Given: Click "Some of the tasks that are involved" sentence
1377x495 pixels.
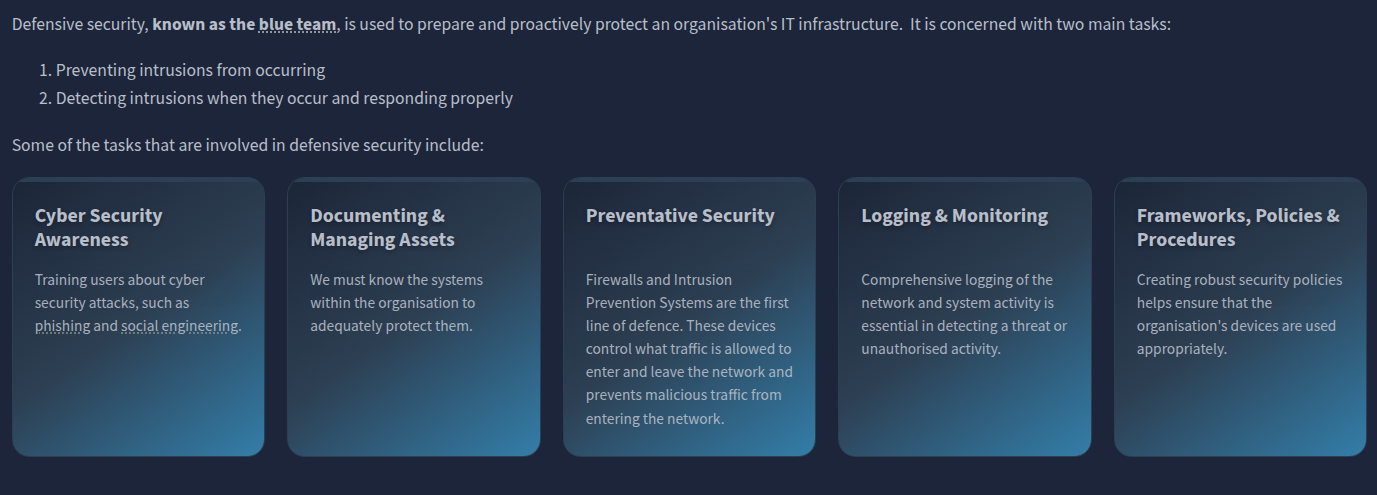Looking at the screenshot, I should (x=247, y=145).
